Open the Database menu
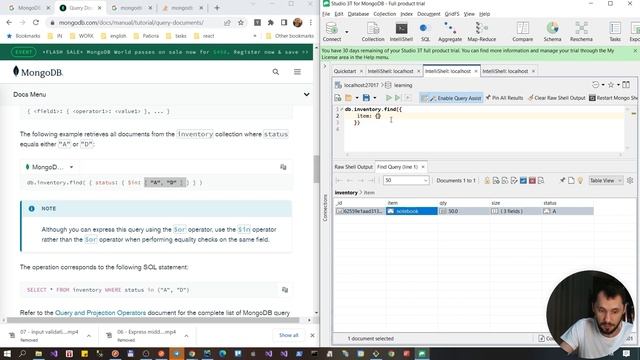Screen dimensions: 640x360 coord(358,14)
